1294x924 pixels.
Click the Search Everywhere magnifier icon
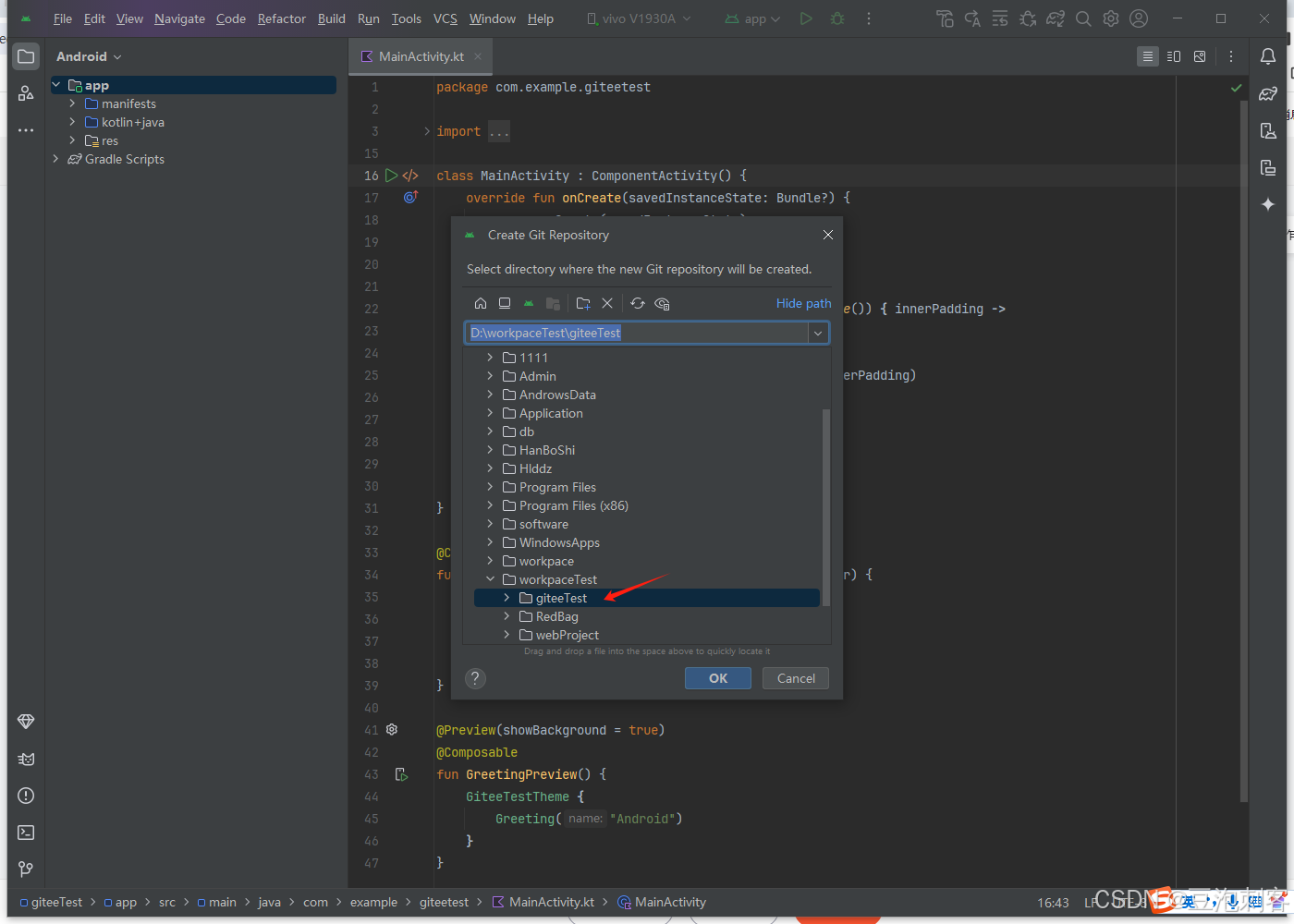[x=1082, y=18]
